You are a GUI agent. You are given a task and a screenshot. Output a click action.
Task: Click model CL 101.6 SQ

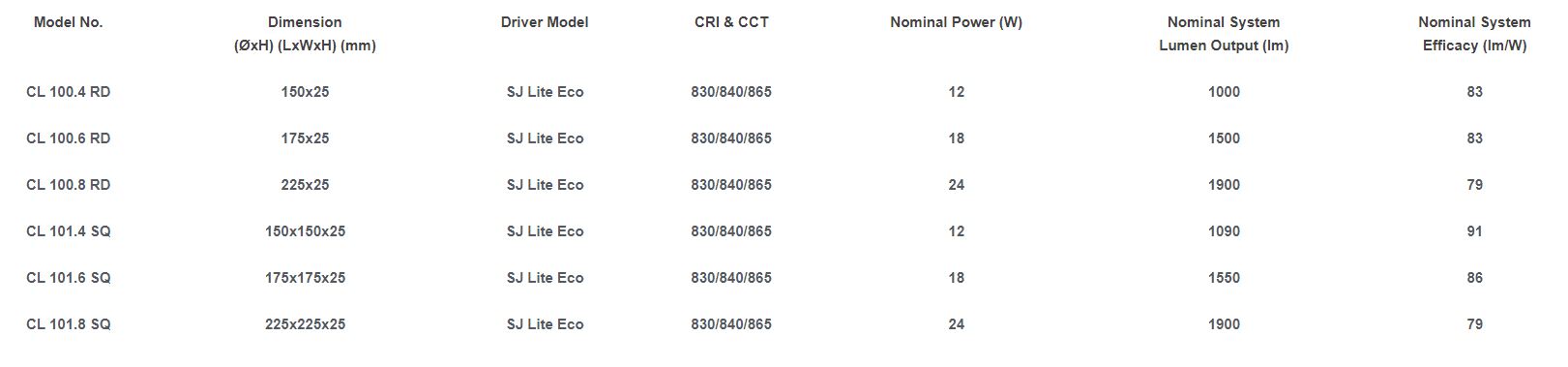[x=68, y=278]
